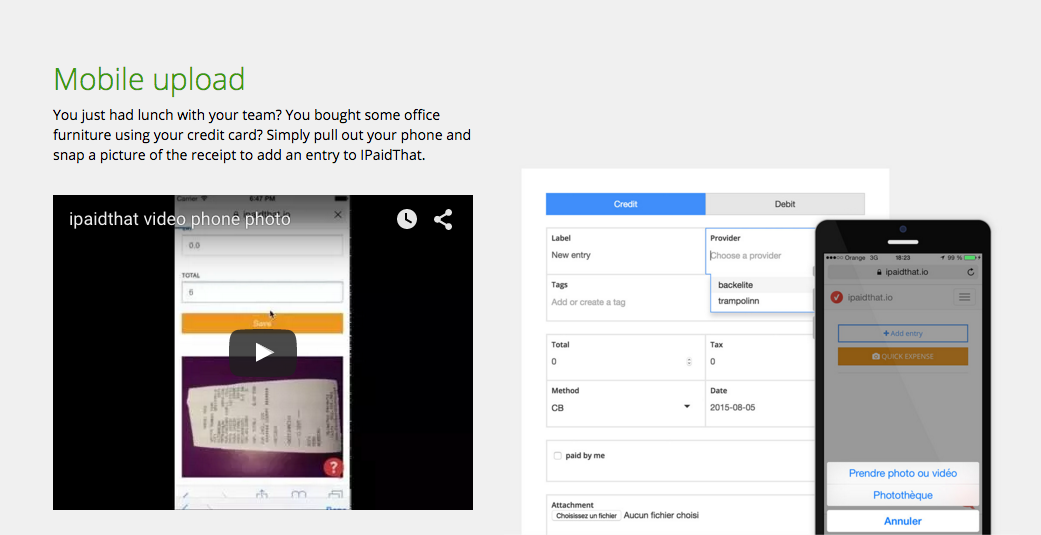
Task: Click the ipaidthat.io phone address bar
Action: (903, 272)
